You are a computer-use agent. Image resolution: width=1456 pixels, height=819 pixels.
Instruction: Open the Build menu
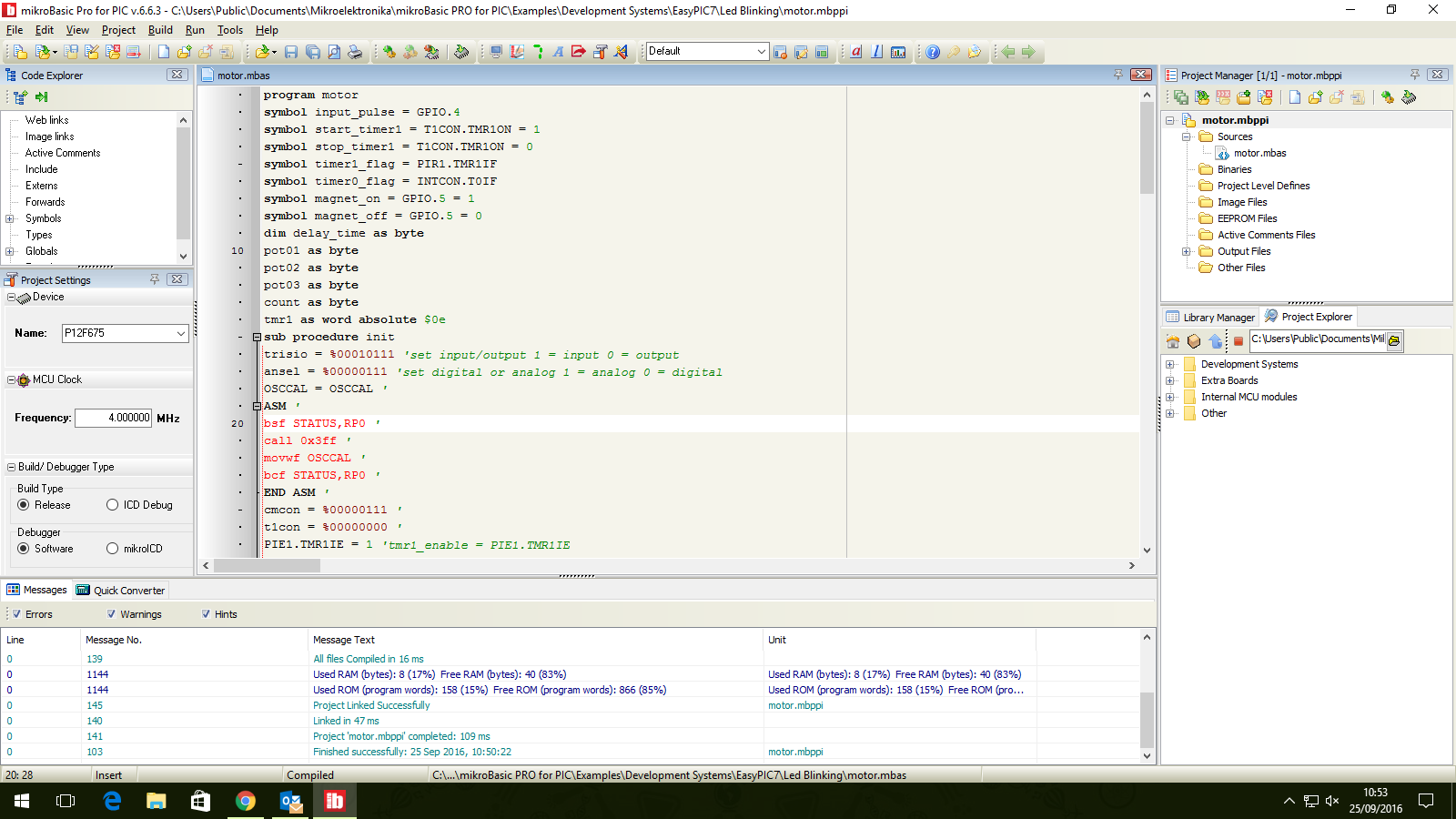tap(160, 30)
